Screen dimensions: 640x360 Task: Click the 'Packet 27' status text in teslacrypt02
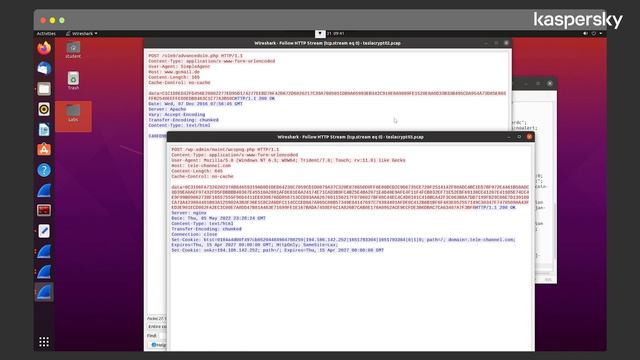pyautogui.click(x=156, y=318)
